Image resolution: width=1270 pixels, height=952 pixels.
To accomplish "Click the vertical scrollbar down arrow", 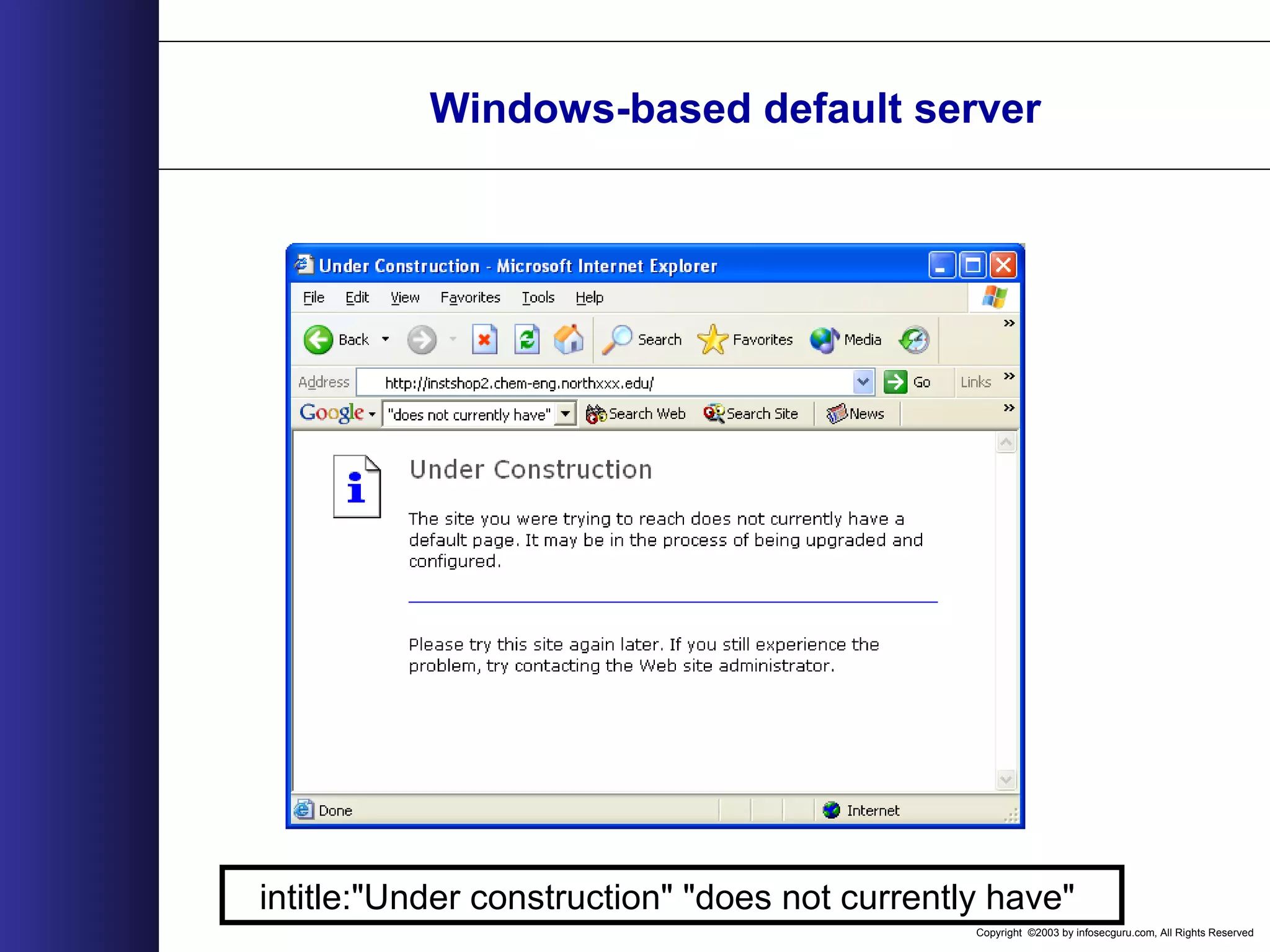I will (1006, 780).
